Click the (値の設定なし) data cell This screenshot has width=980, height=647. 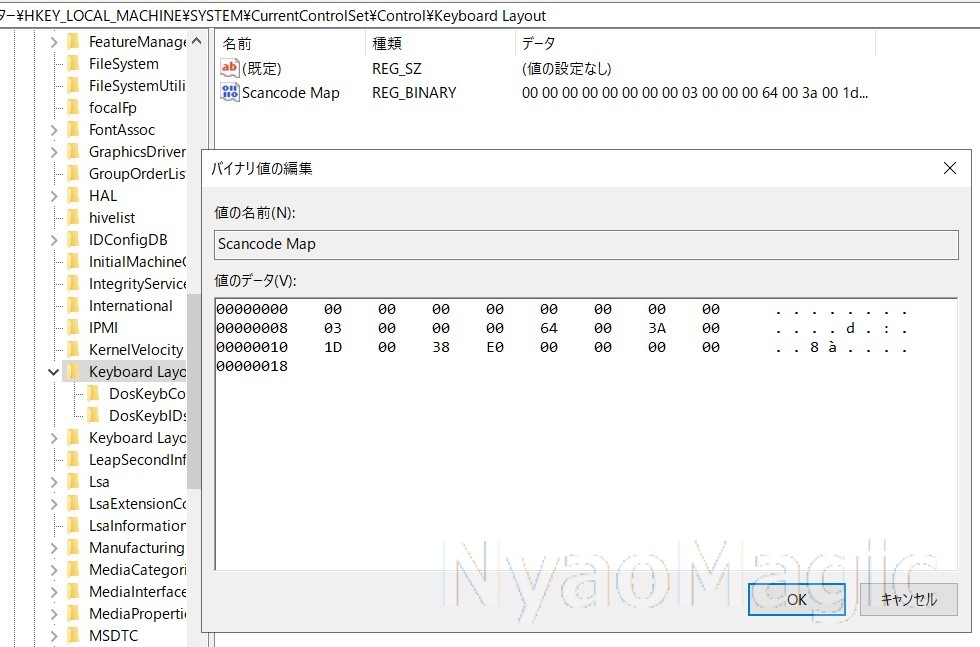click(567, 68)
